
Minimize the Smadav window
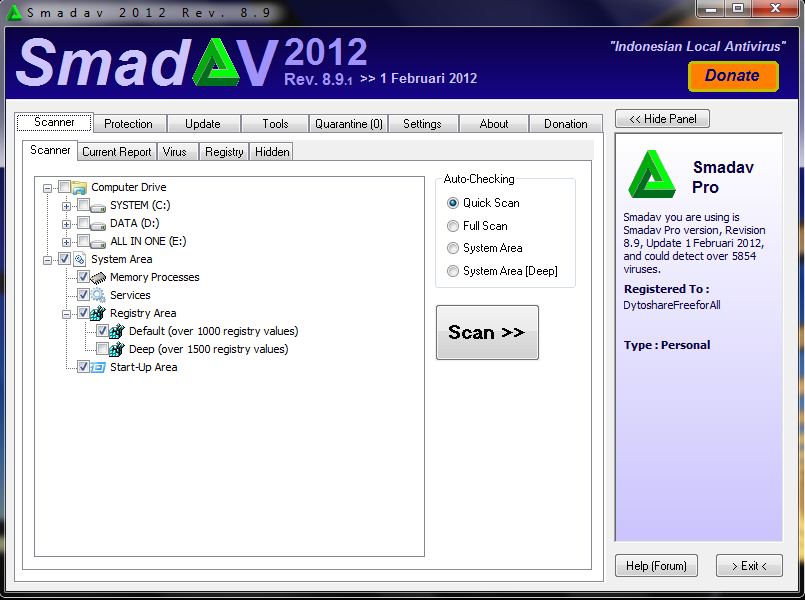(712, 9)
